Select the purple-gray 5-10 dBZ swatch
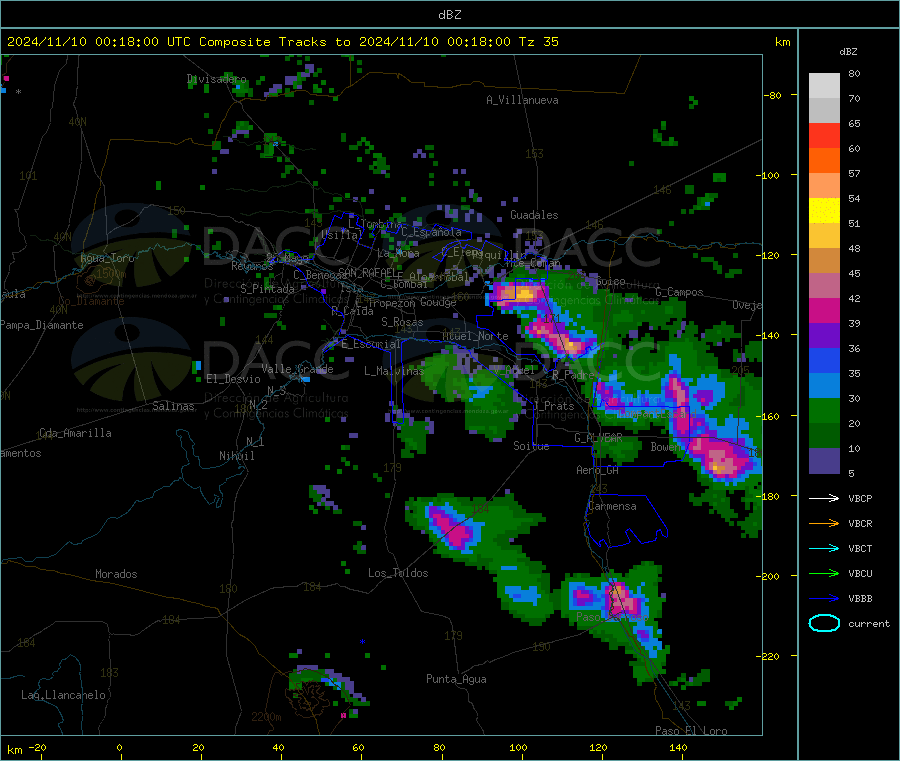Screen dimensions: 900x761 pyautogui.click(x=824, y=461)
